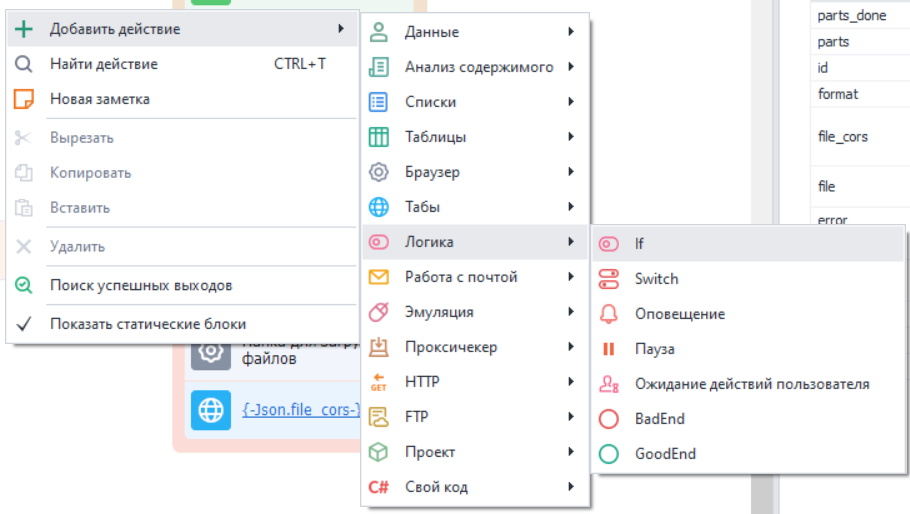Image resolution: width=910 pixels, height=514 pixels.
Task: Expand the Данные submenu arrow
Action: [570, 32]
